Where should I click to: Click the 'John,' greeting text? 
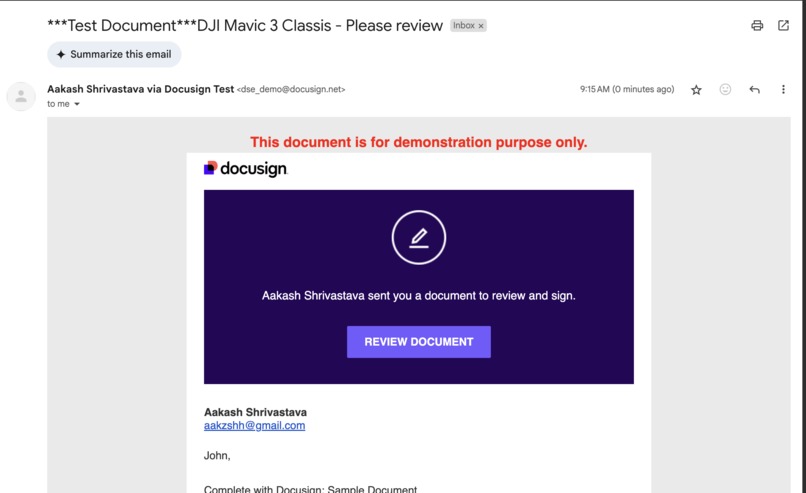(x=217, y=455)
